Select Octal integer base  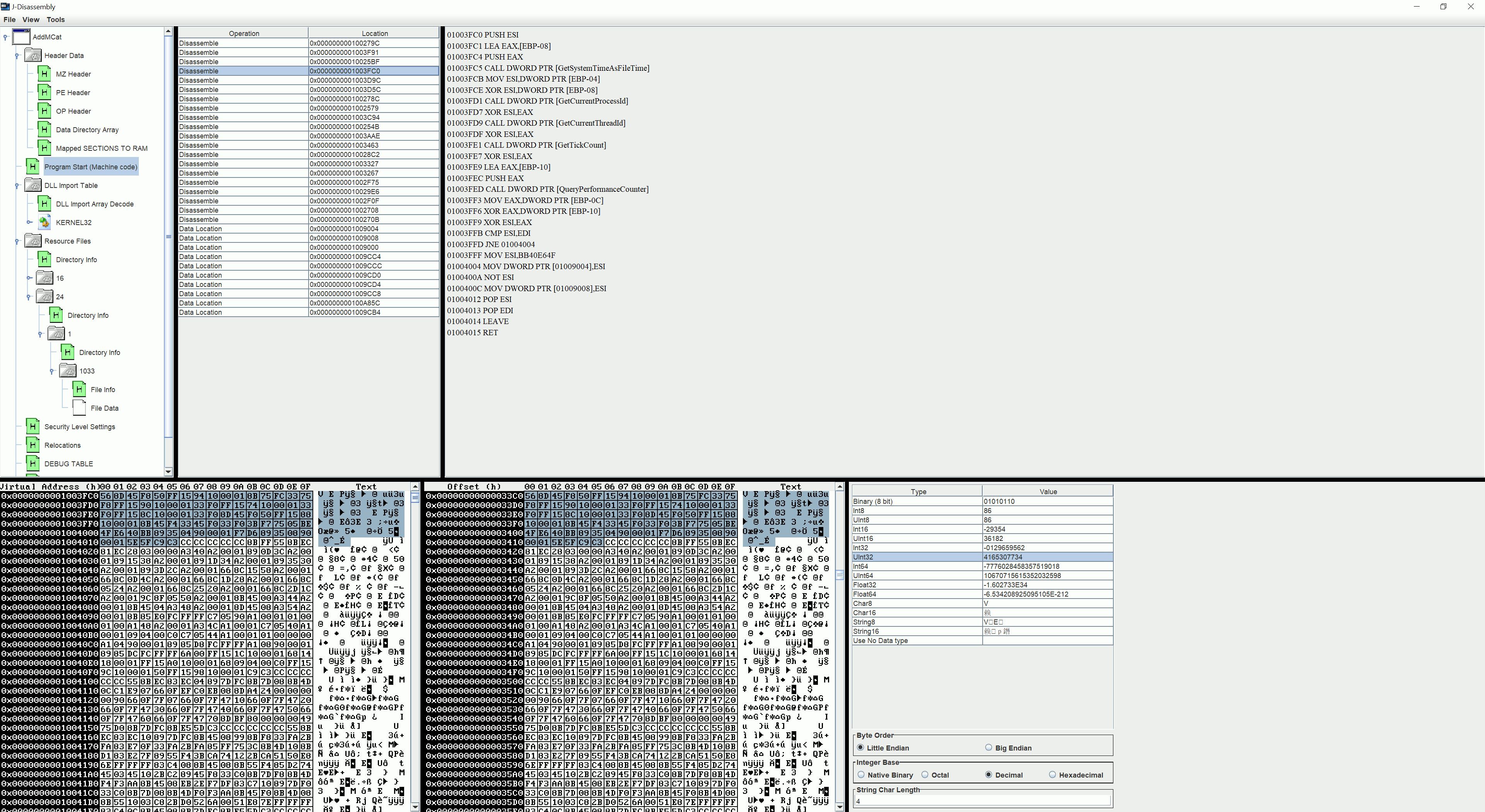[925, 774]
